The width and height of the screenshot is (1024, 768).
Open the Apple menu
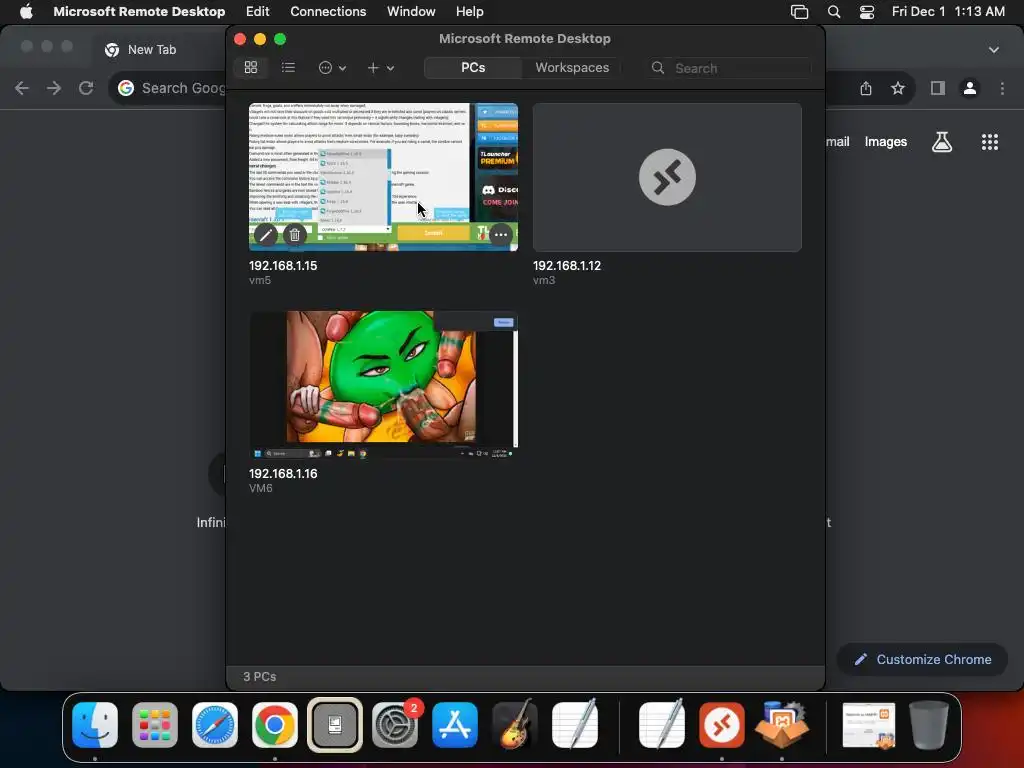click(x=26, y=11)
